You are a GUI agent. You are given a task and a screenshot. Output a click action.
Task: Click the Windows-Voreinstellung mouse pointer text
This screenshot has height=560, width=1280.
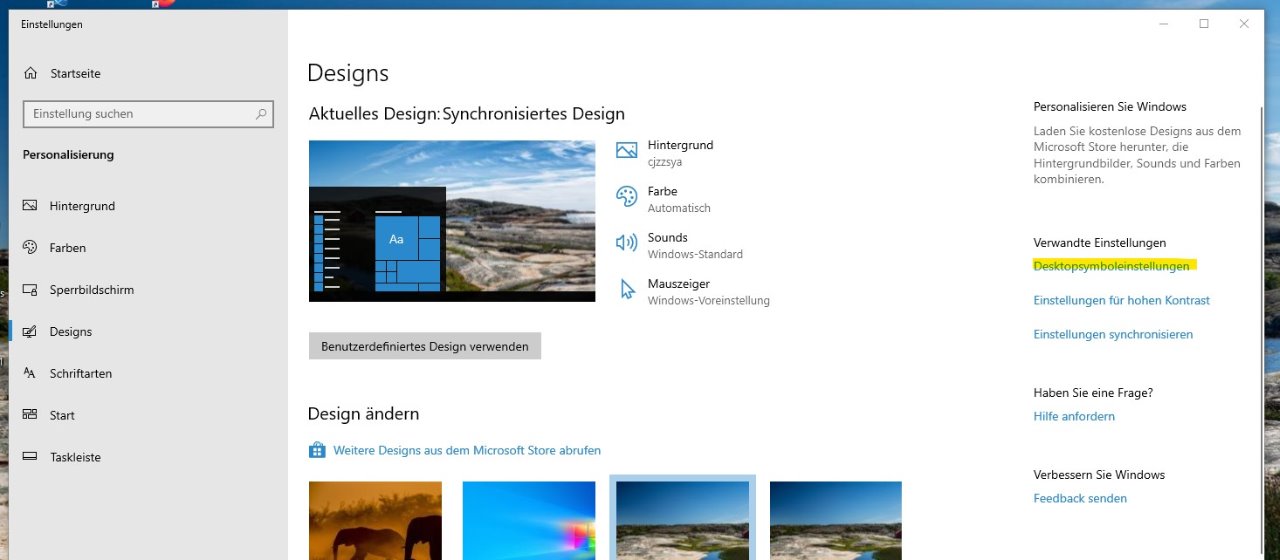[x=709, y=300]
